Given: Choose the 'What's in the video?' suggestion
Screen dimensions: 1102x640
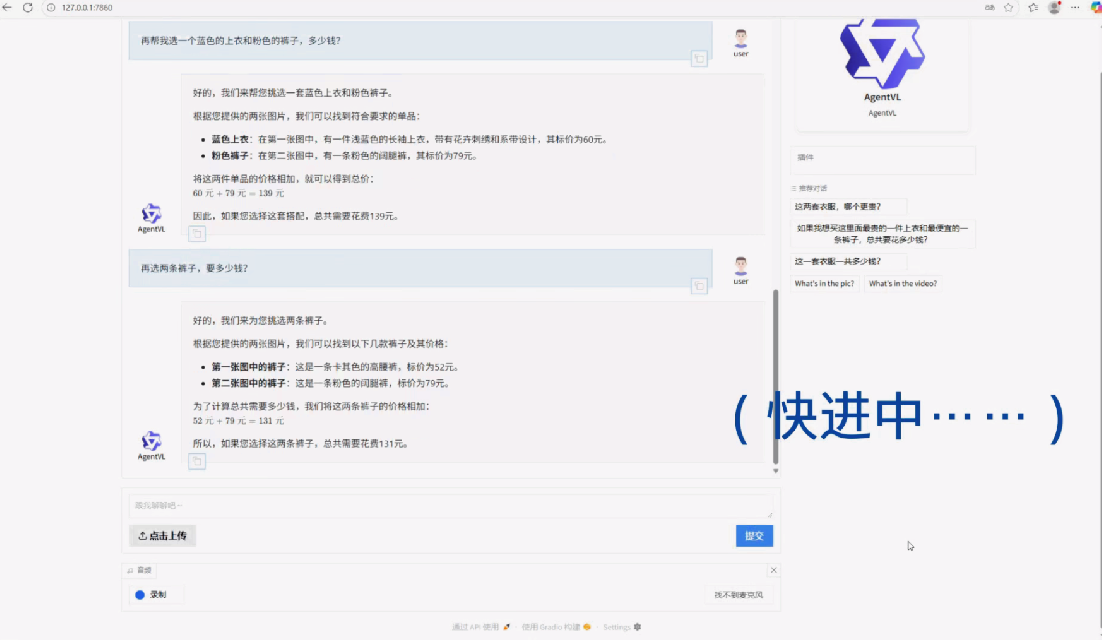Looking at the screenshot, I should click(902, 284).
